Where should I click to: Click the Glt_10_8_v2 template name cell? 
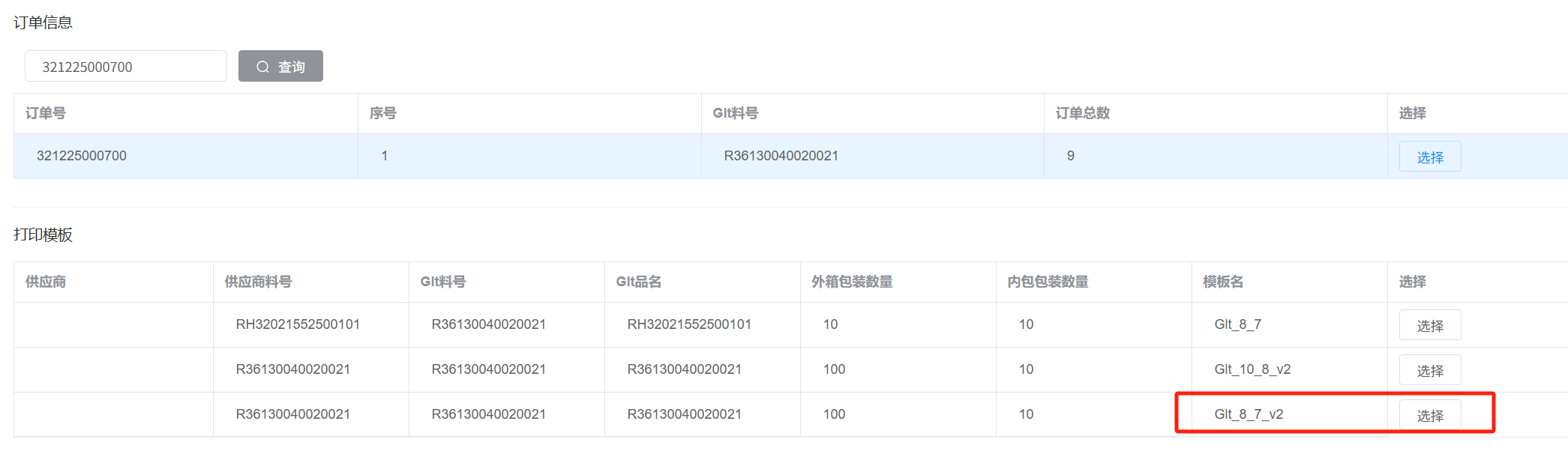(1252, 369)
